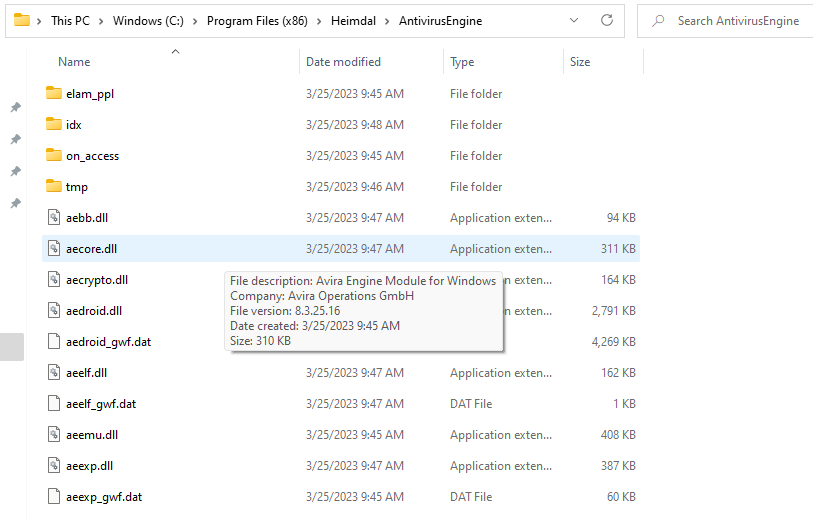The height and width of the screenshot is (532, 813).
Task: Click the Size column header
Action: [580, 62]
